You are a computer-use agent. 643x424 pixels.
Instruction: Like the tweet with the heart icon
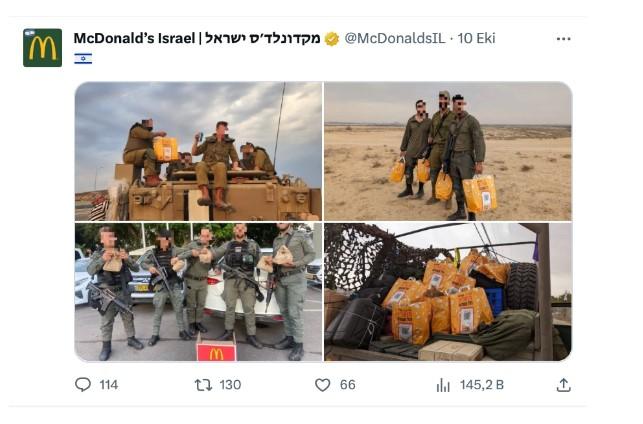[322, 385]
